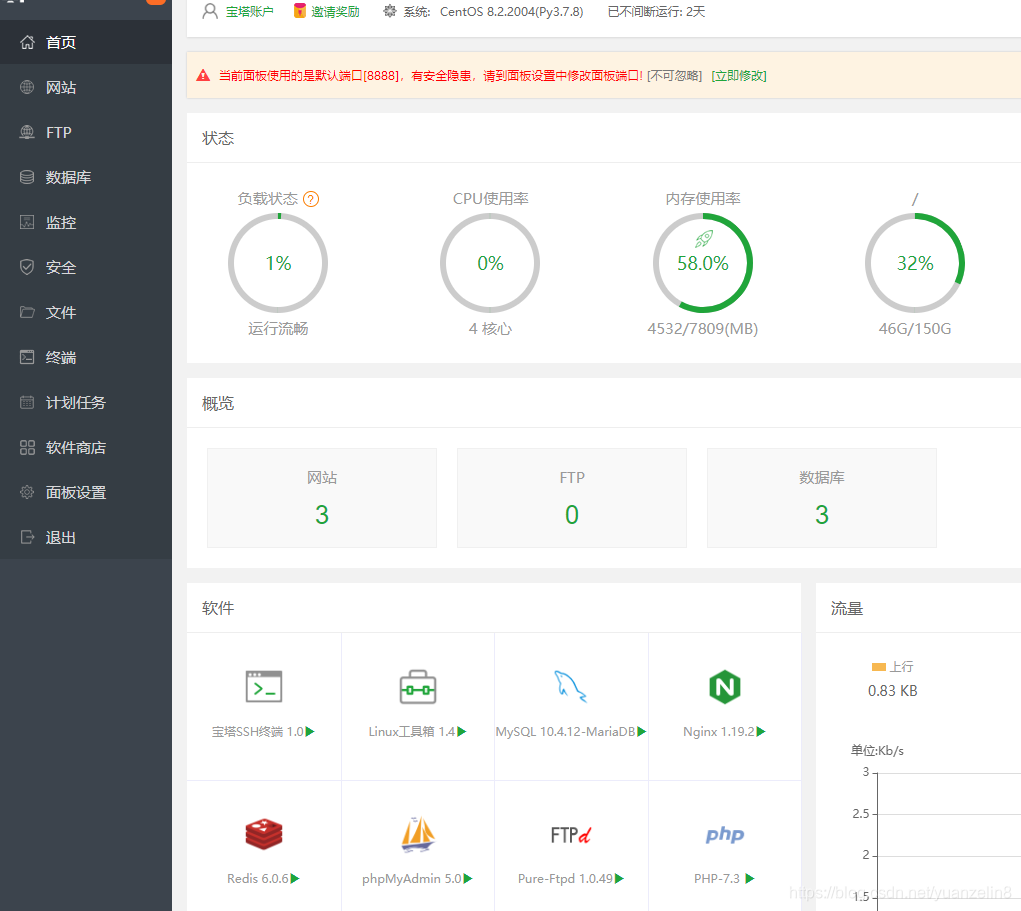This screenshot has width=1021, height=911.
Task: Click the Nginx hexagon logo
Action: (x=725, y=687)
